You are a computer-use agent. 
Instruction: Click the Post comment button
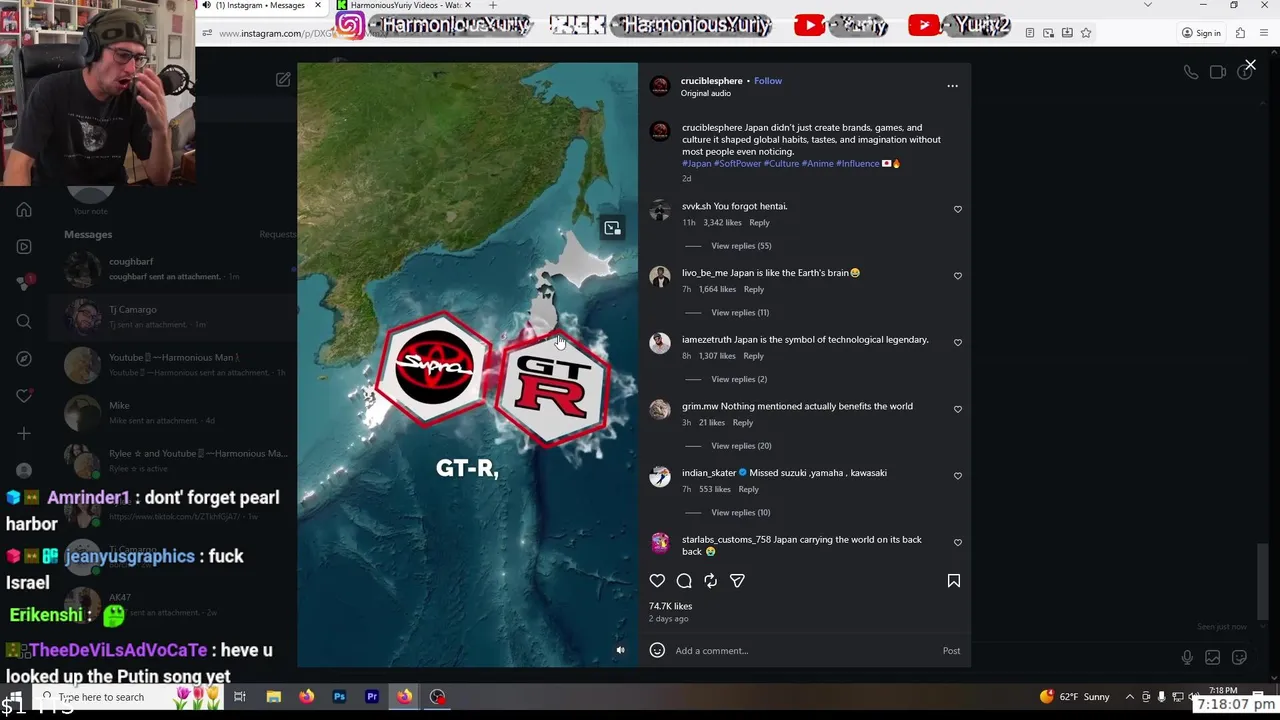point(951,651)
